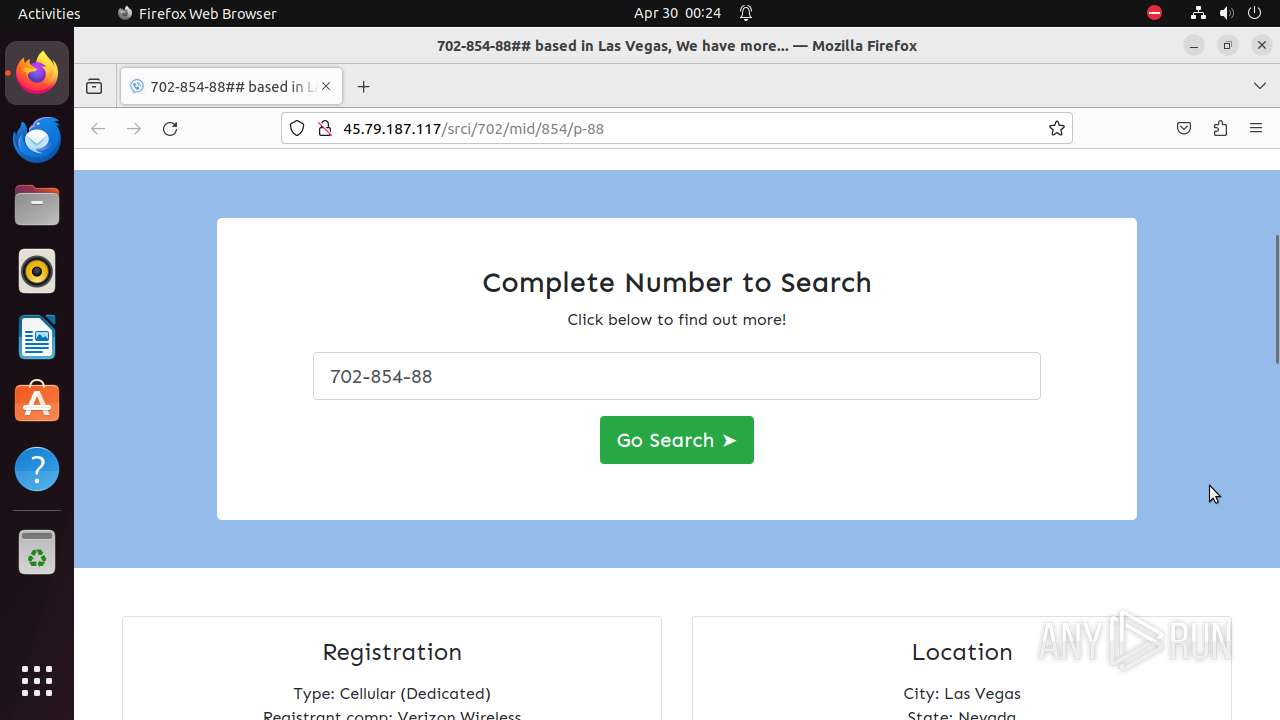This screenshot has height=720, width=1280.
Task: Launch Thunderbird Mail from the dock
Action: tap(37, 139)
